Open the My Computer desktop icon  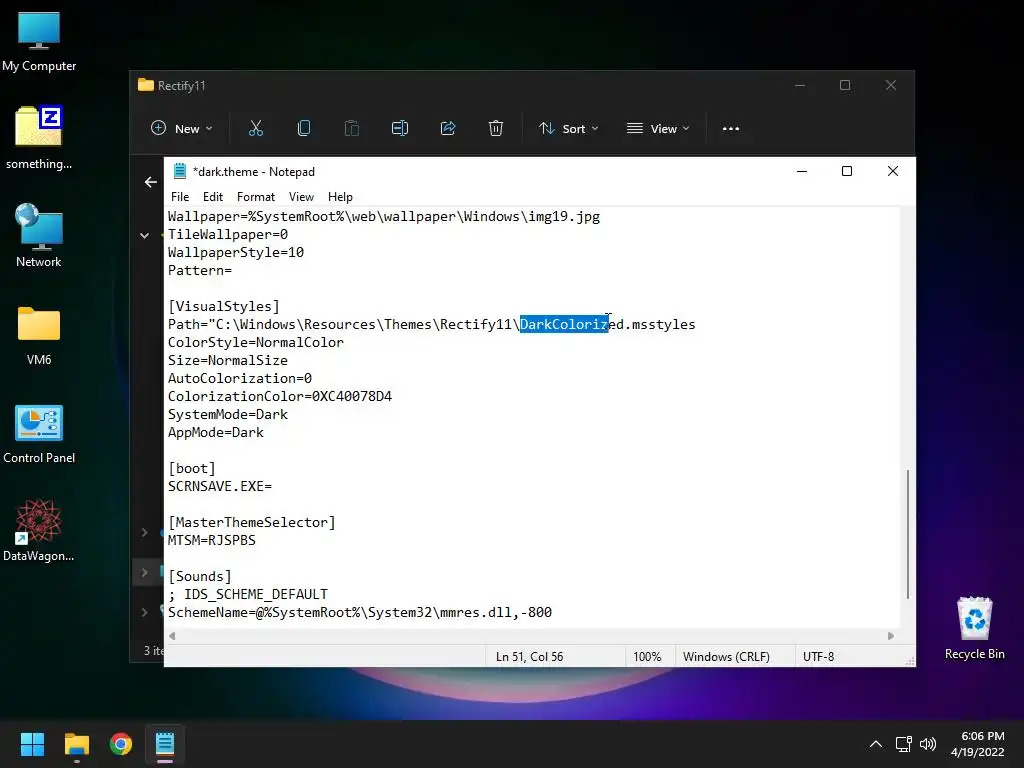(x=39, y=41)
